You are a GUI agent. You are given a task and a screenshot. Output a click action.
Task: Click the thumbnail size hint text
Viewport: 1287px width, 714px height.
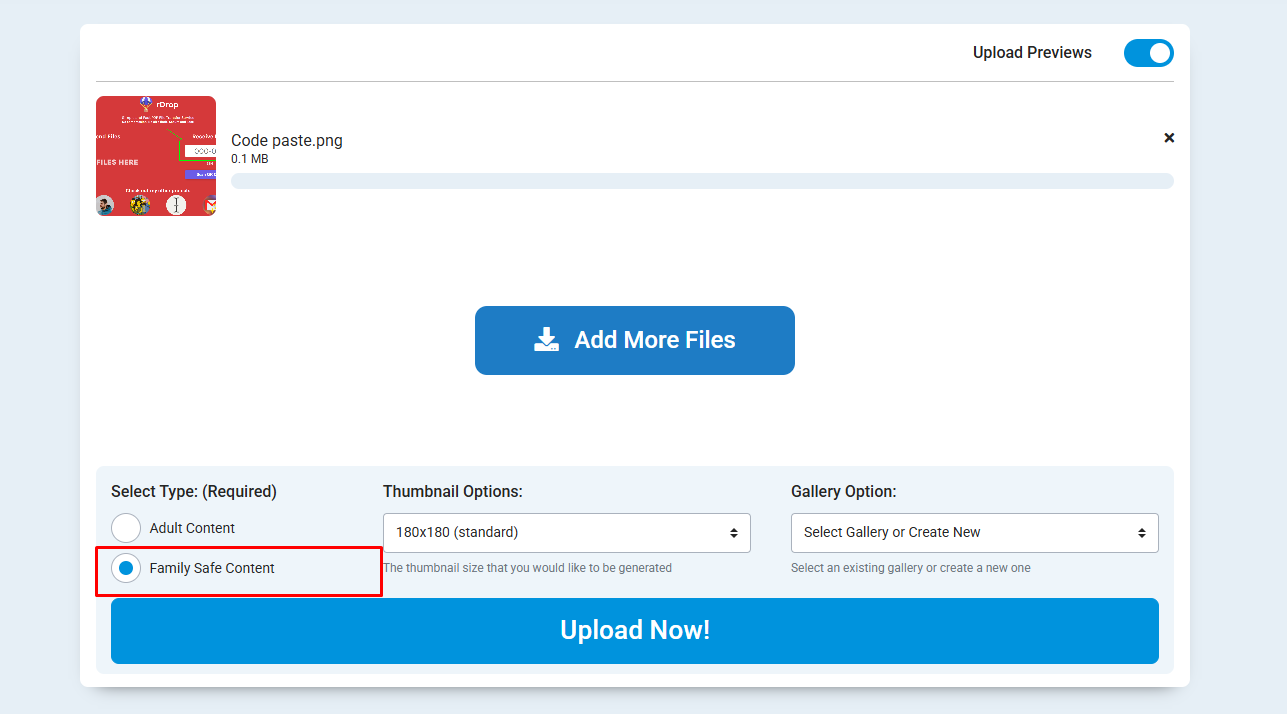[528, 568]
